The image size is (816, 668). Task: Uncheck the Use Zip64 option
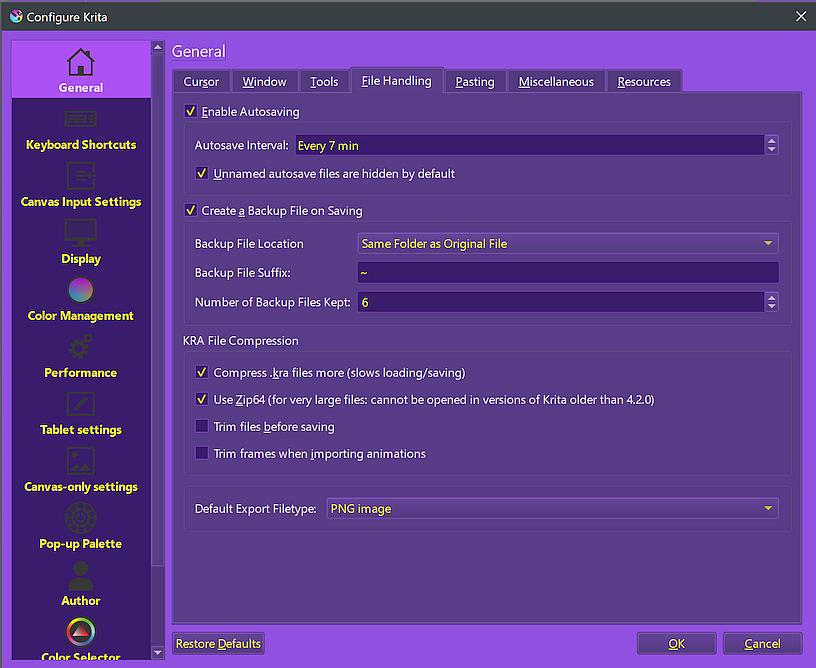202,399
